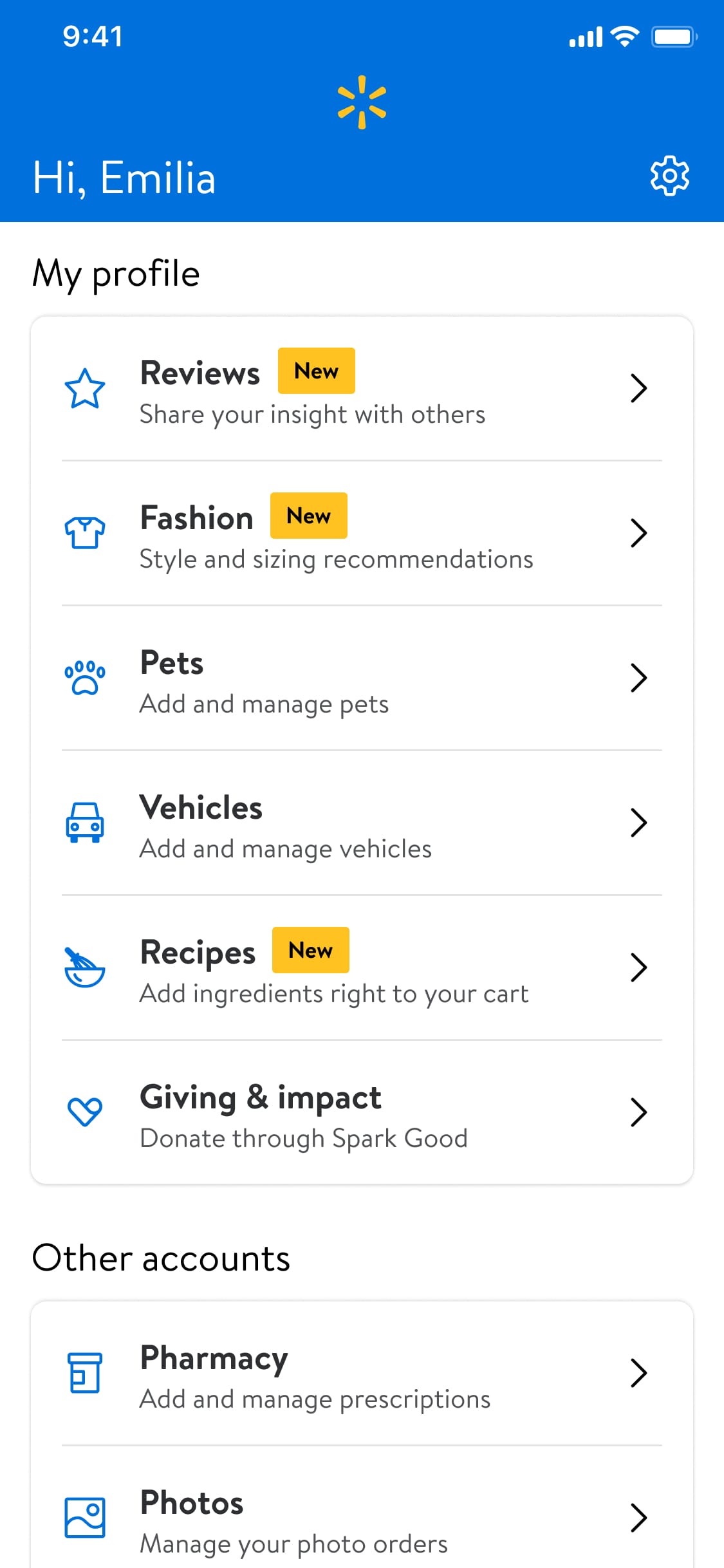Image resolution: width=724 pixels, height=1568 pixels.
Task: Tap the Fashion t-shirt icon
Action: pos(85,533)
